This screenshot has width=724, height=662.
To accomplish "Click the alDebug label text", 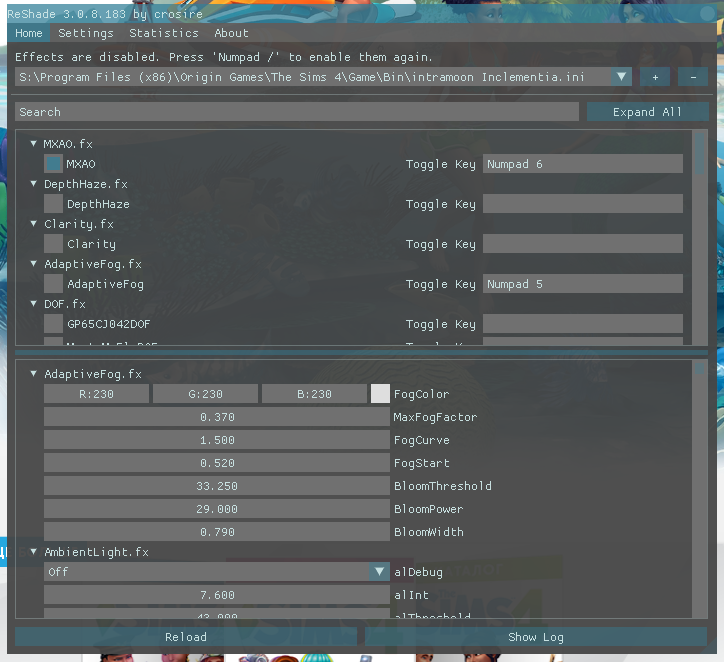I will [418, 572].
